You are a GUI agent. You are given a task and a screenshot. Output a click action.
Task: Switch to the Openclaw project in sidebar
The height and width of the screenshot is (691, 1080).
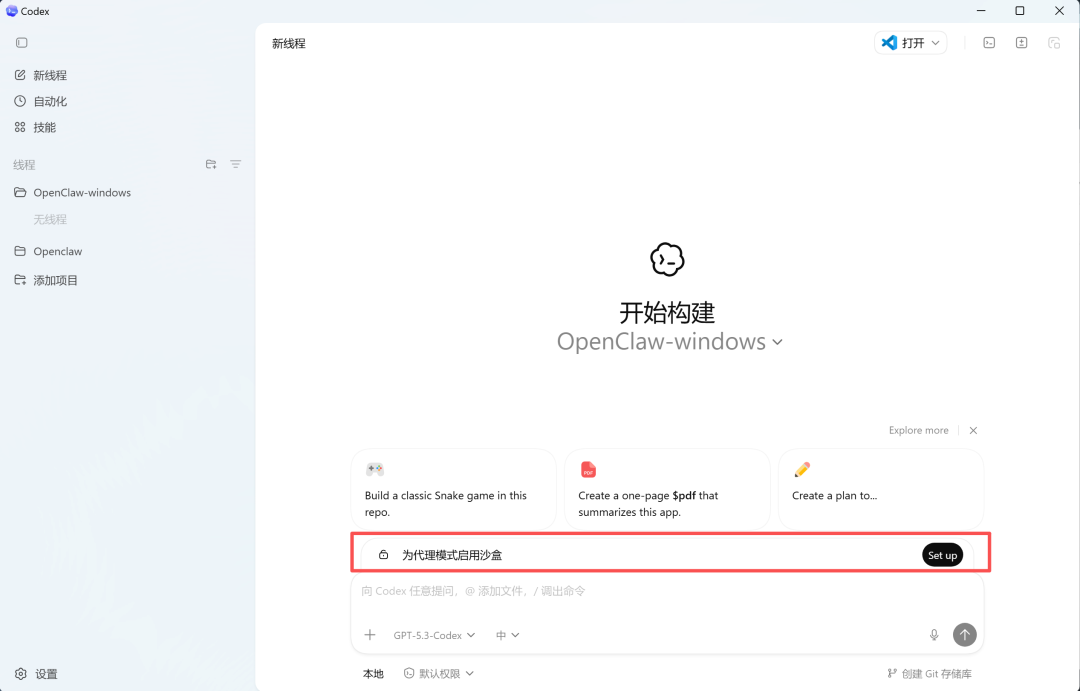[56, 251]
